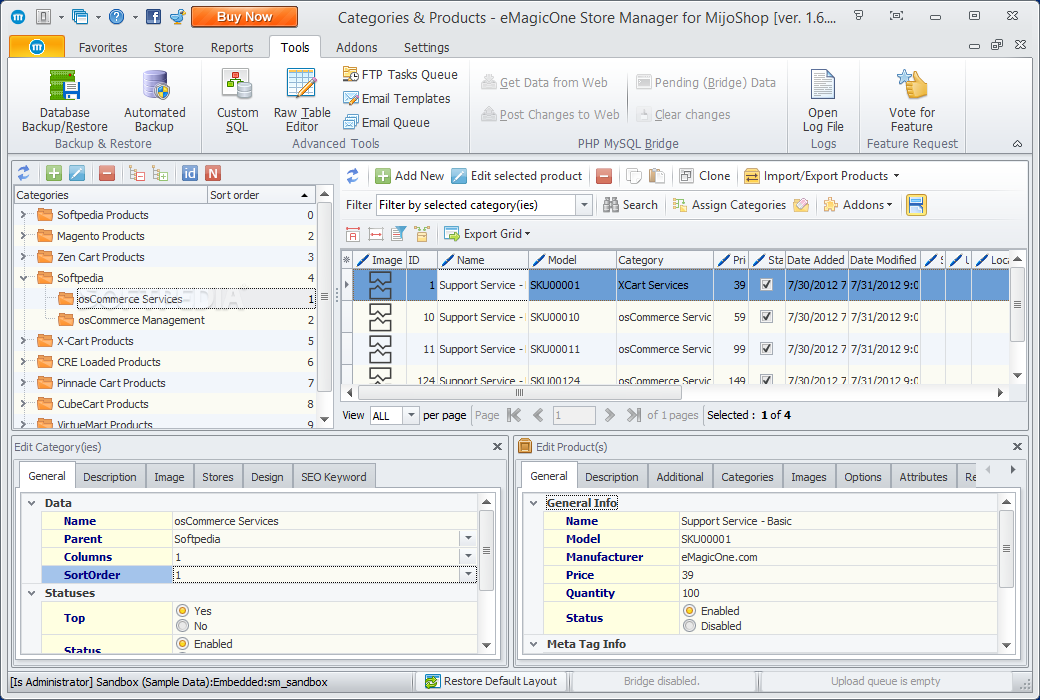Click the red 'N' categories toolbar icon
The height and width of the screenshot is (700, 1040).
pyautogui.click(x=213, y=173)
